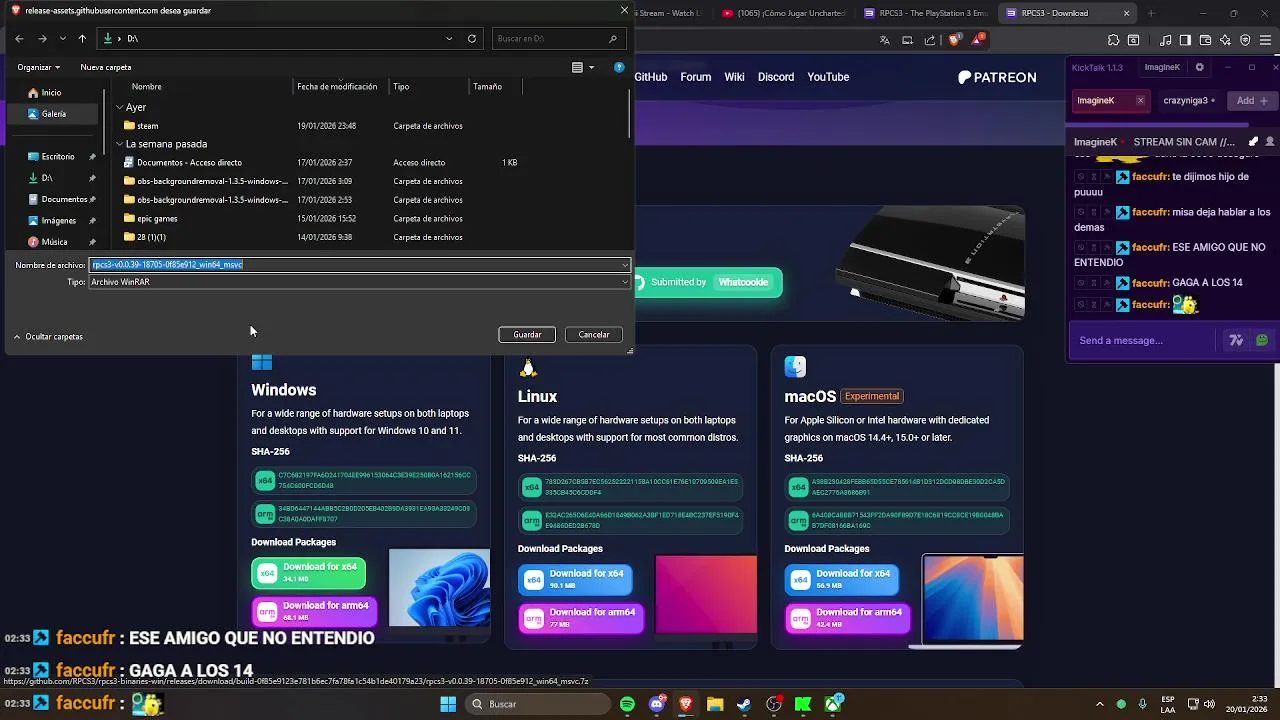
Task: Collapse folders with Ocultar carpetas
Action: point(48,337)
